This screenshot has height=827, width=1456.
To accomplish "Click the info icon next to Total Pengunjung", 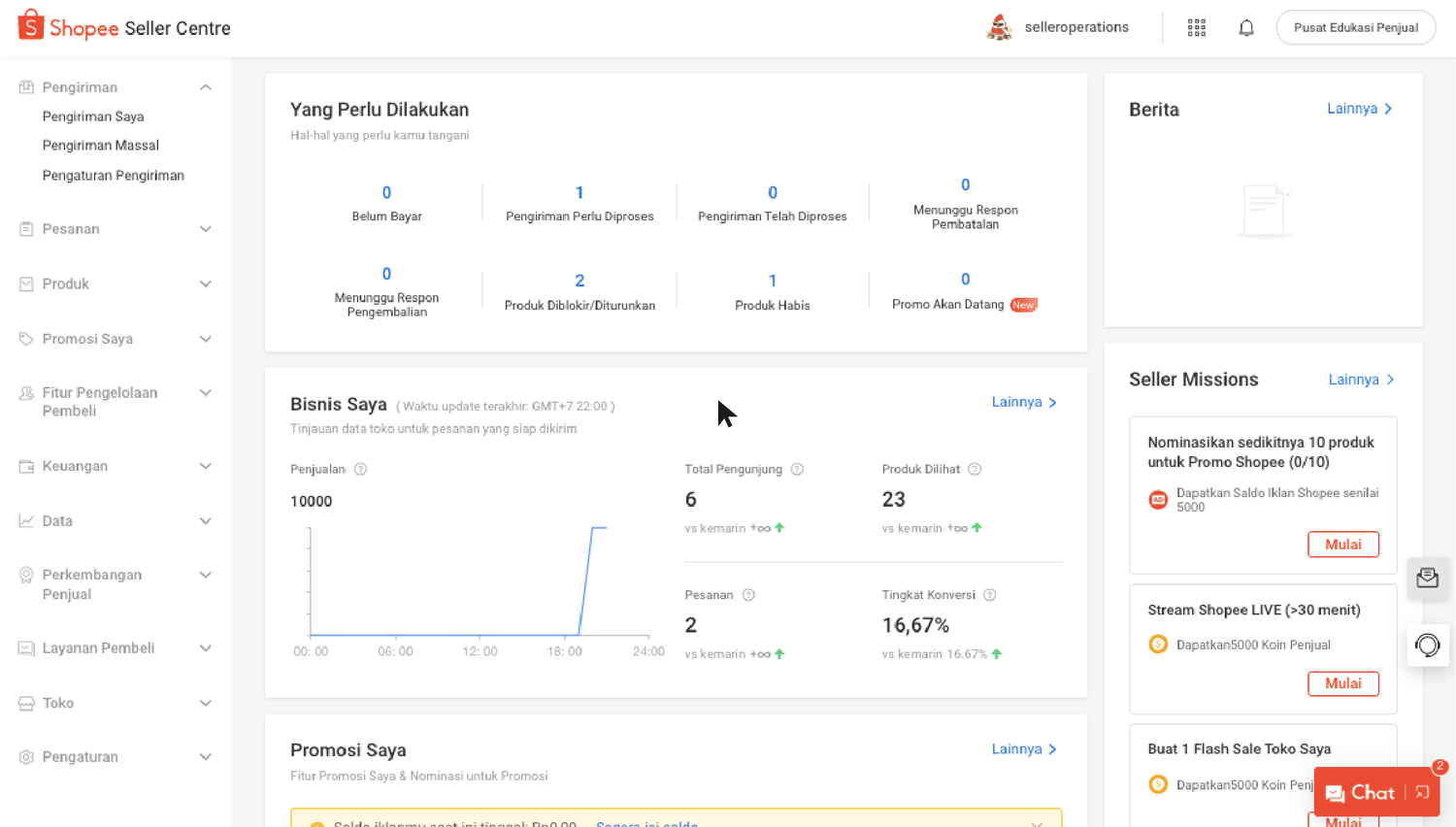I will (797, 470).
